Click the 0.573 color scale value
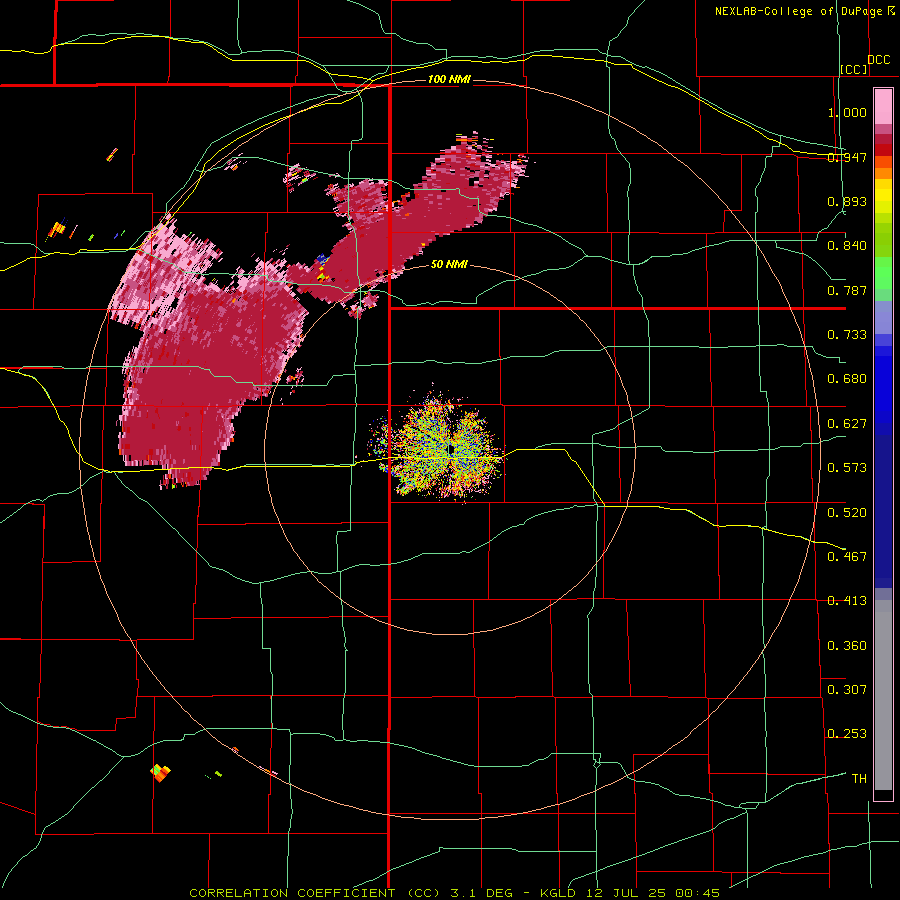 click(x=847, y=468)
